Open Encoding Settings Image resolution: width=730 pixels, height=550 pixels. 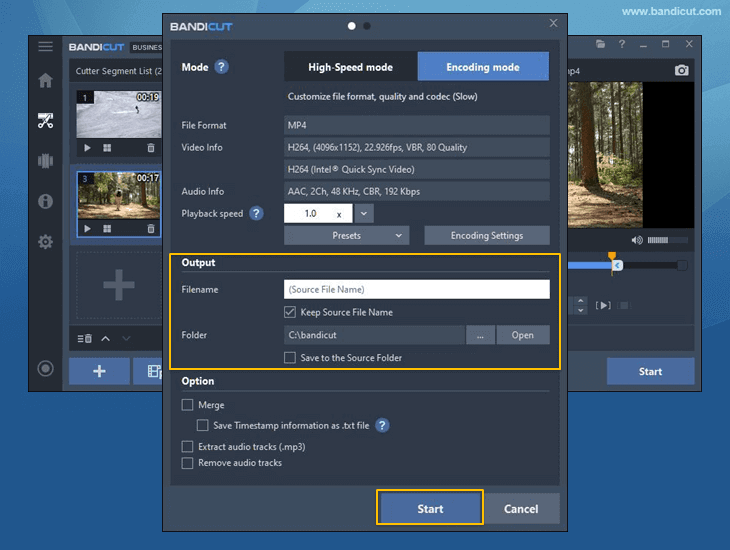click(x=487, y=236)
